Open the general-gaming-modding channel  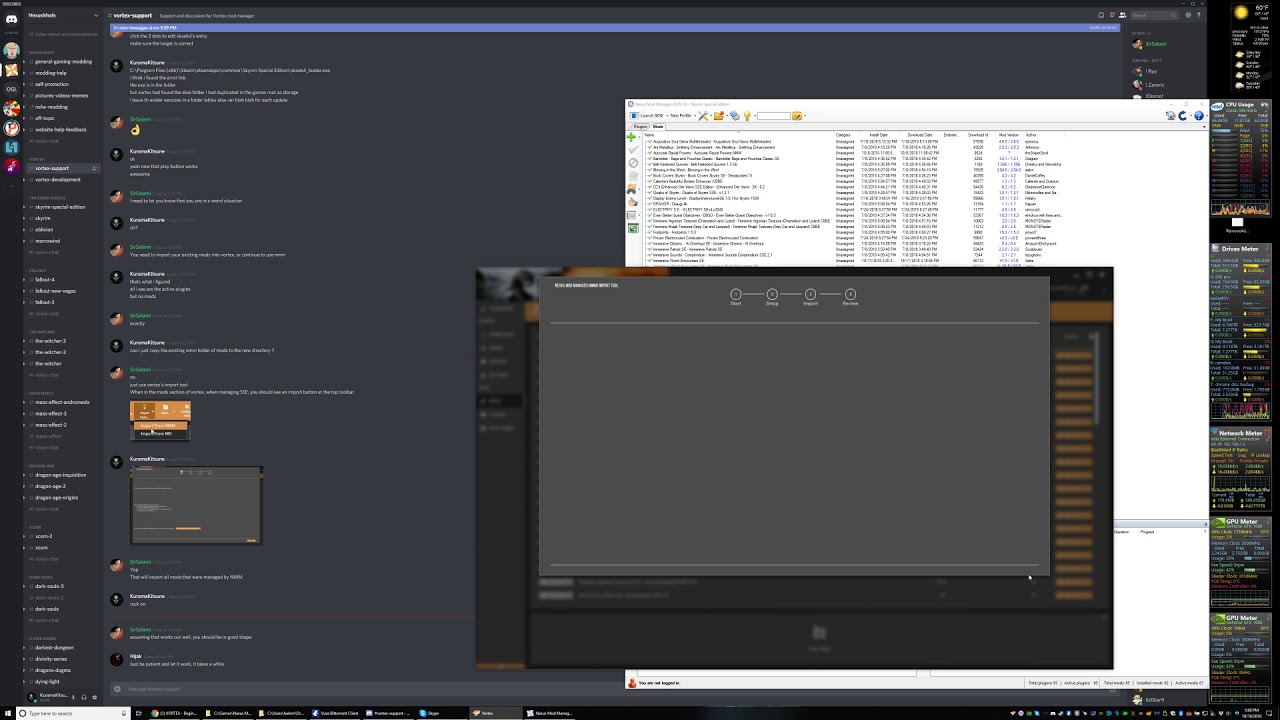[63, 61]
